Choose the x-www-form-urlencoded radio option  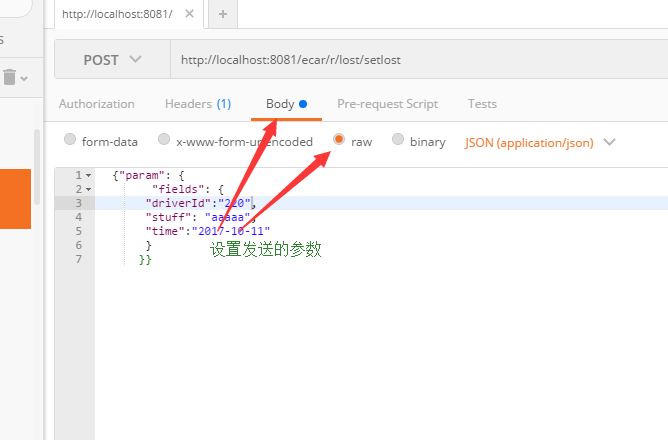pos(164,139)
